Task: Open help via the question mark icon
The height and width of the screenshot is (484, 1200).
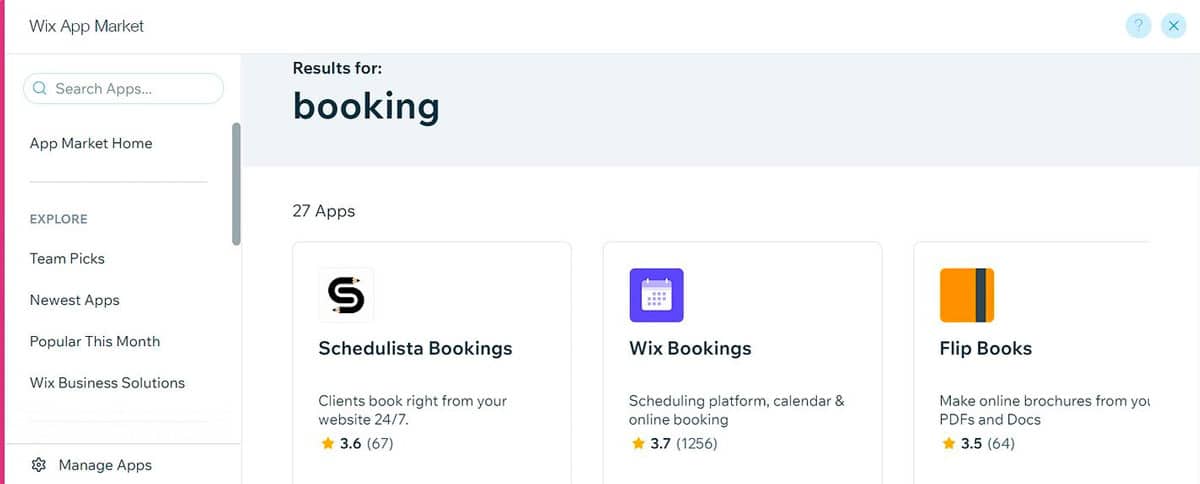Action: (1138, 26)
